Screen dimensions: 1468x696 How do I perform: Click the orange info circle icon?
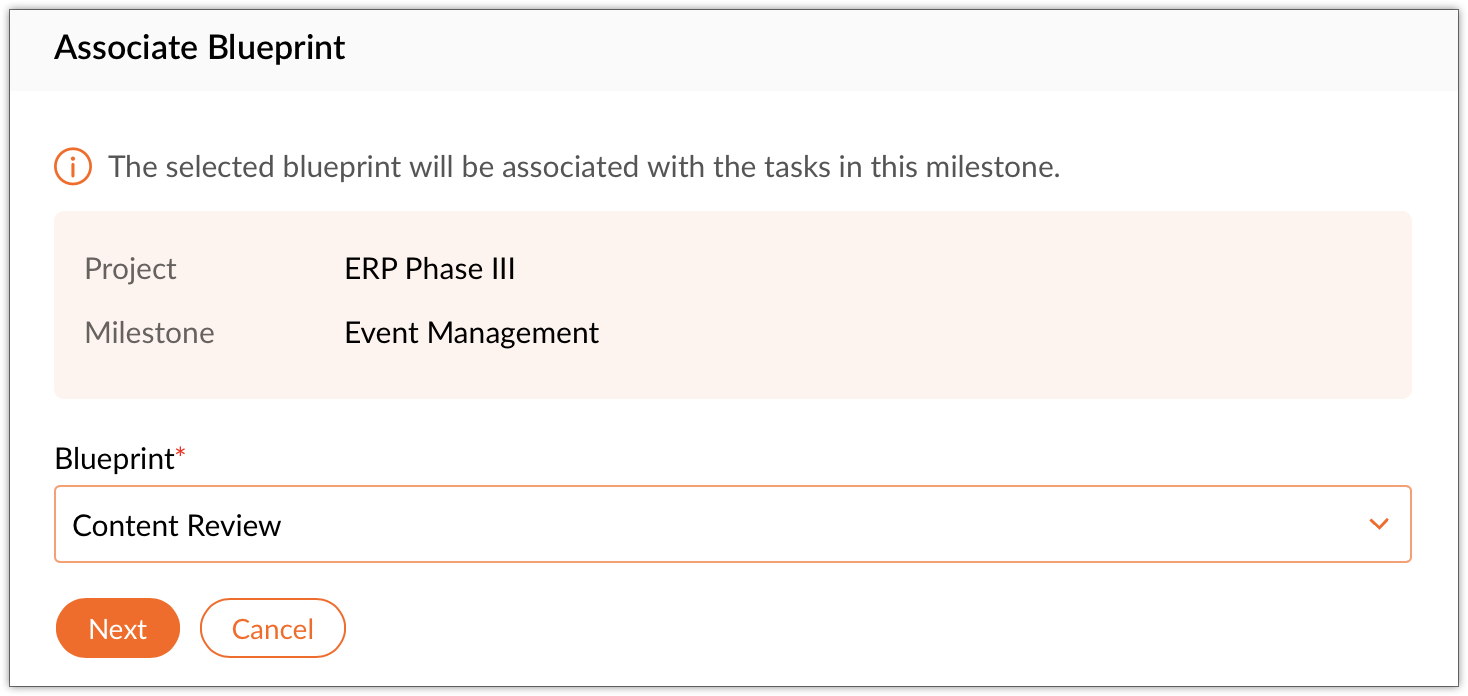73,167
